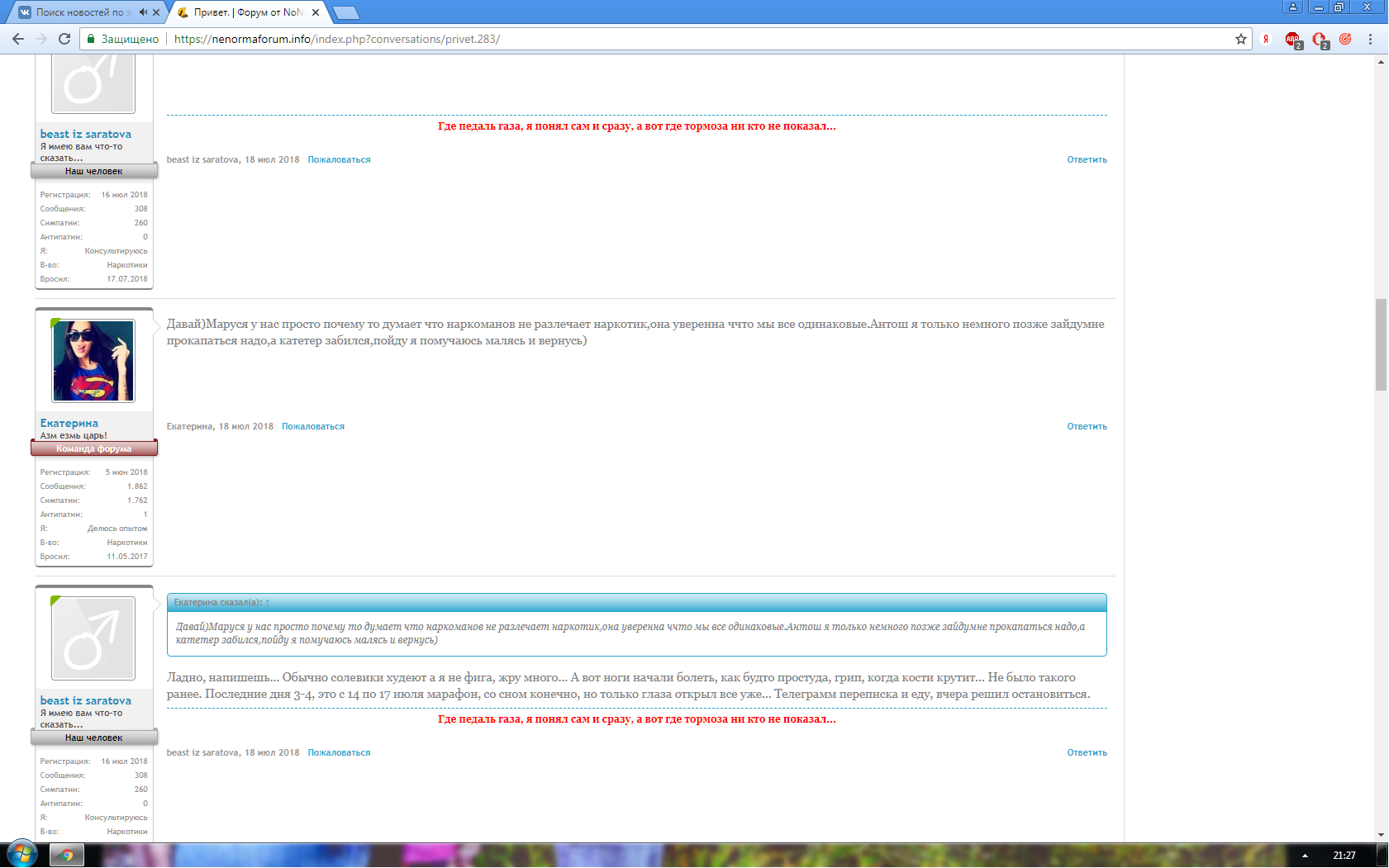Open Екатерина's profile via username link
Viewport: 1389px width, 868px height.
69,423
